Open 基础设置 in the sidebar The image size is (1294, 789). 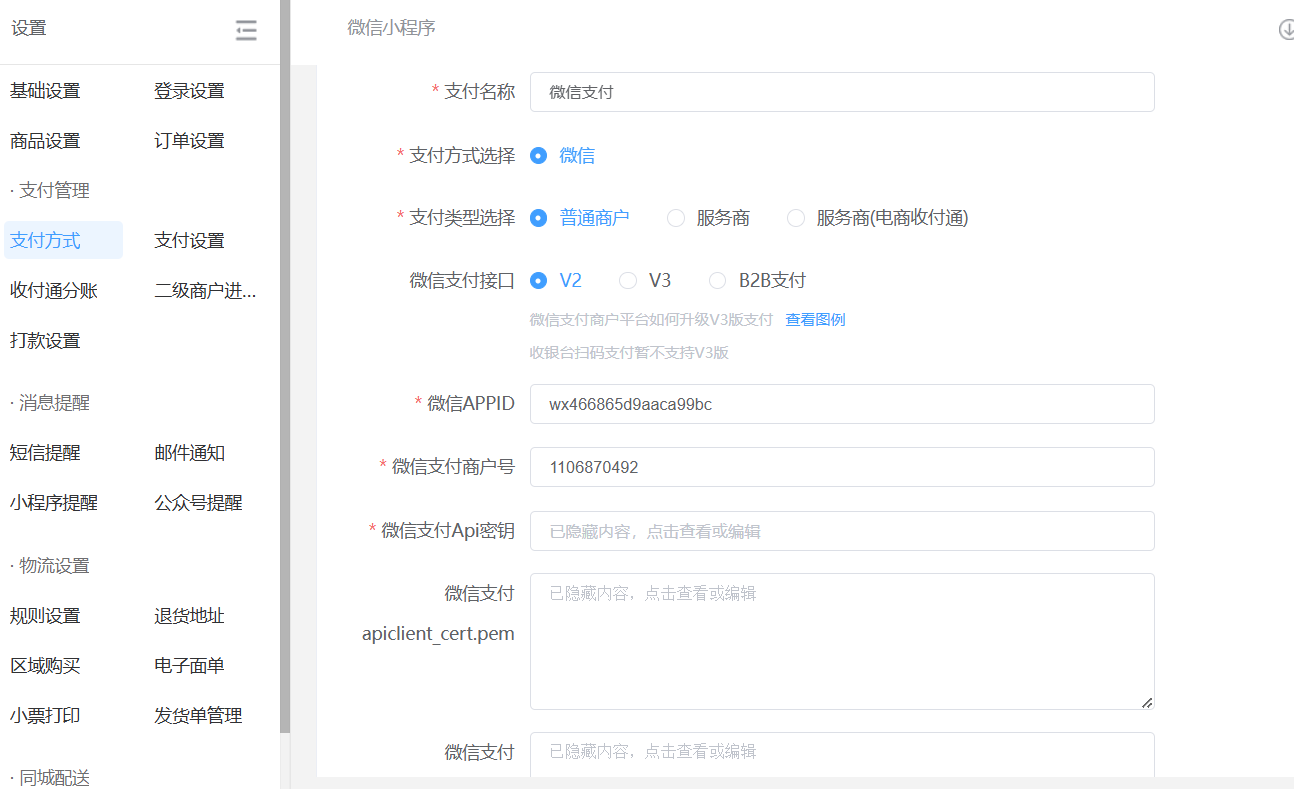(45, 91)
